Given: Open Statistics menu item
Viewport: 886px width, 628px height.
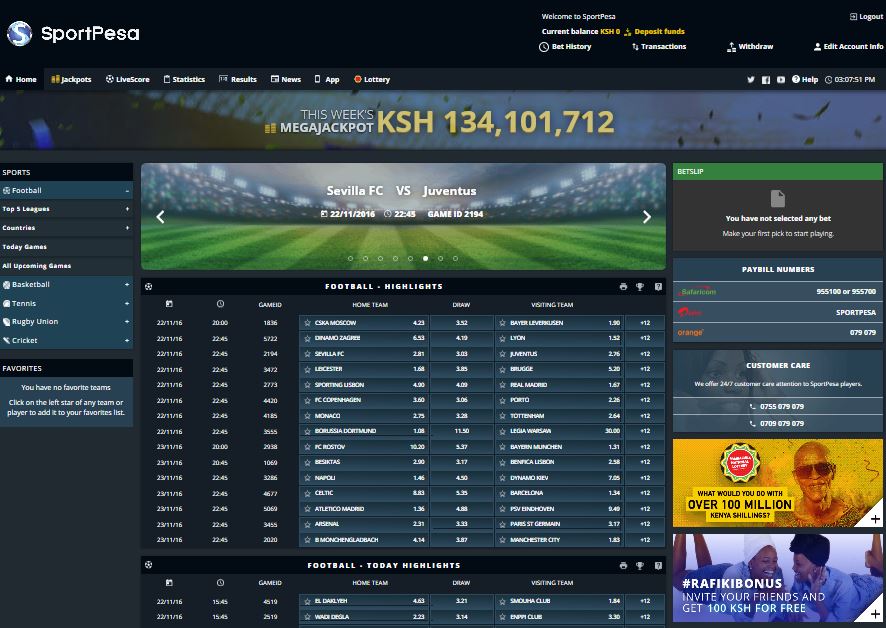Looking at the screenshot, I should click(x=184, y=80).
